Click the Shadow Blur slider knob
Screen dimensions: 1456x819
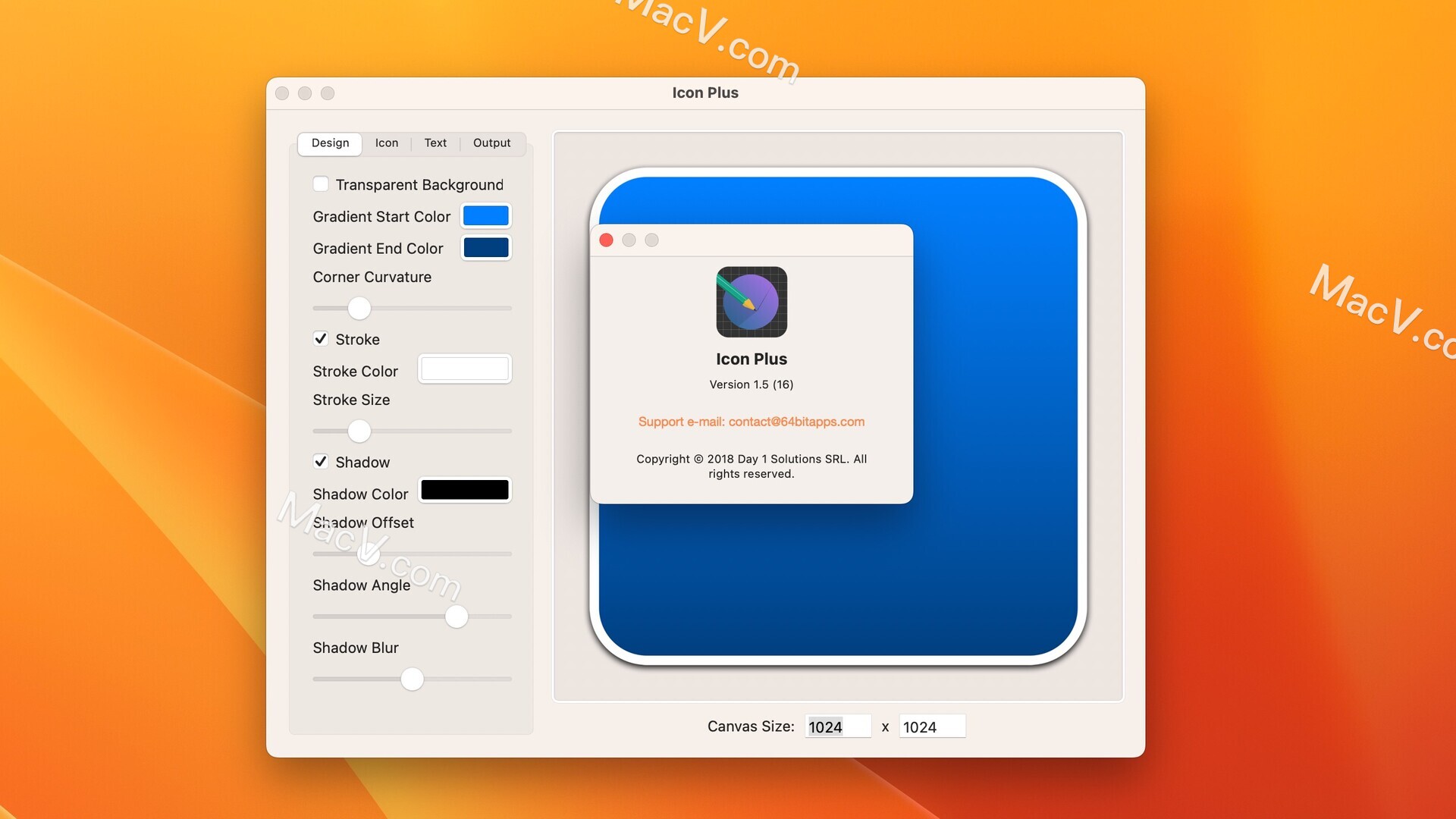point(412,679)
